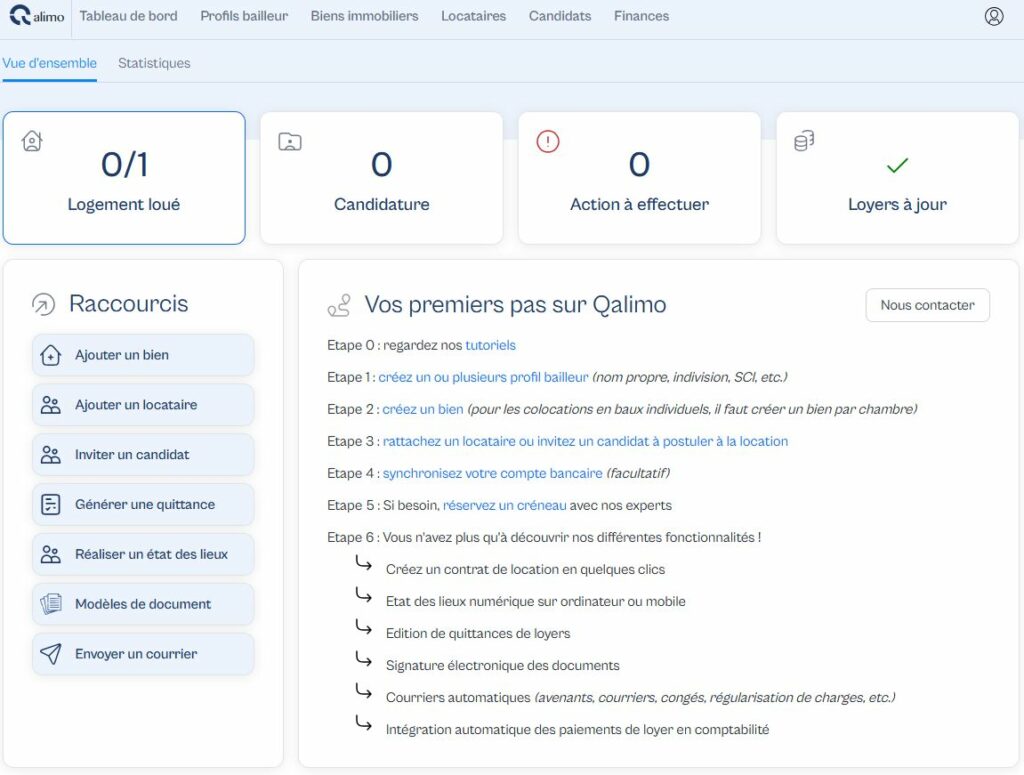
Task: Open the tutoriels link in Etape 0
Action: [490, 345]
